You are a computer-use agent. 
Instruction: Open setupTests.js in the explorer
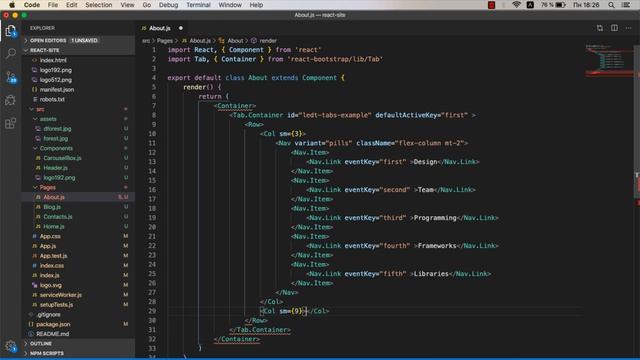[56, 305]
